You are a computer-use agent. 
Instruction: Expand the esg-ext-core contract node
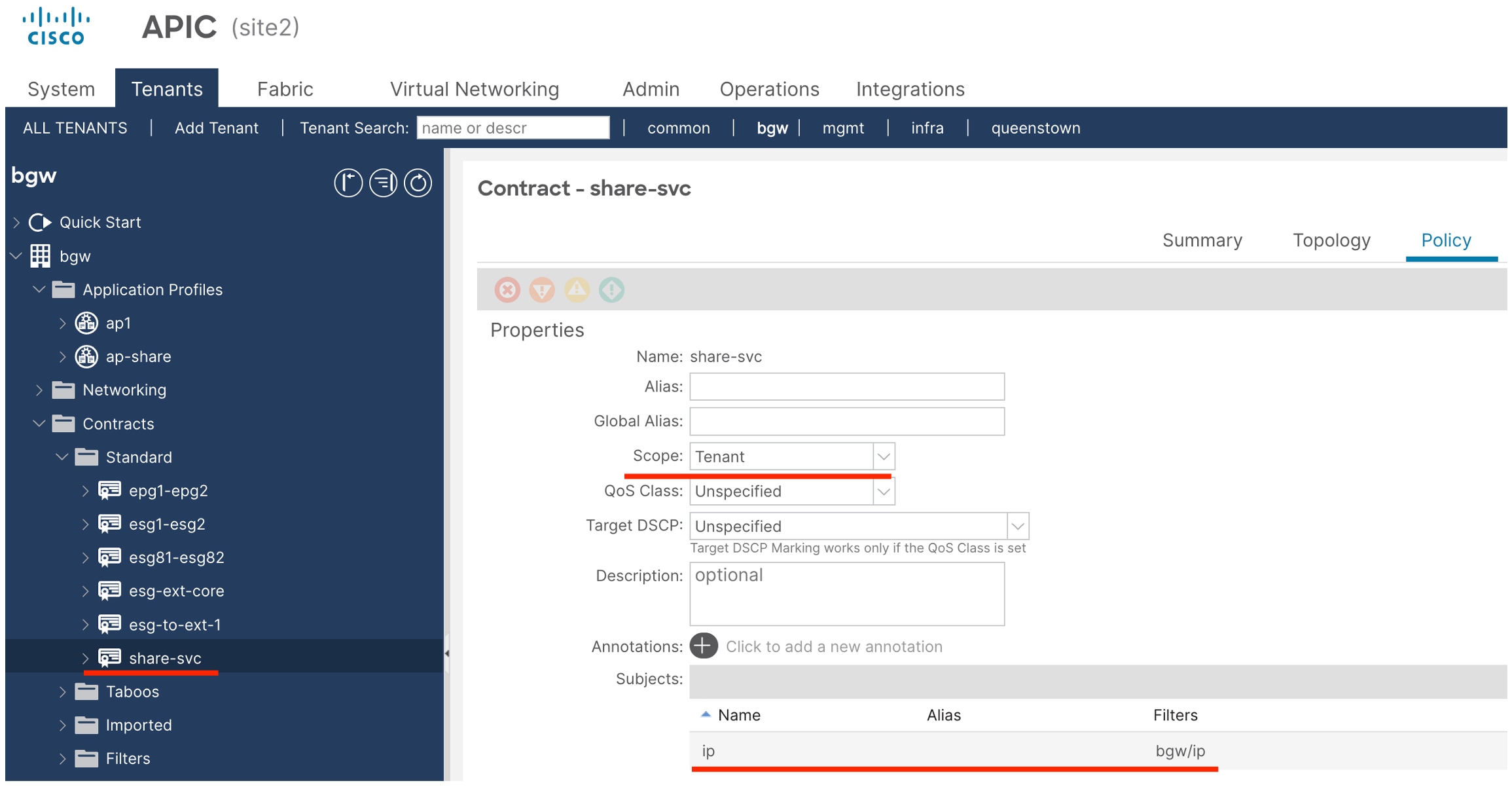pyautogui.click(x=85, y=591)
